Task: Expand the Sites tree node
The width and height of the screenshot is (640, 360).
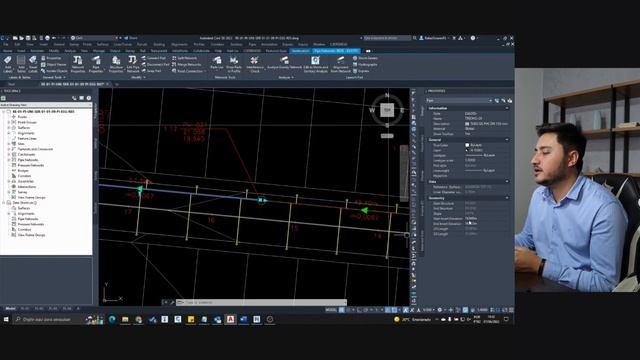Action: (x=9, y=144)
